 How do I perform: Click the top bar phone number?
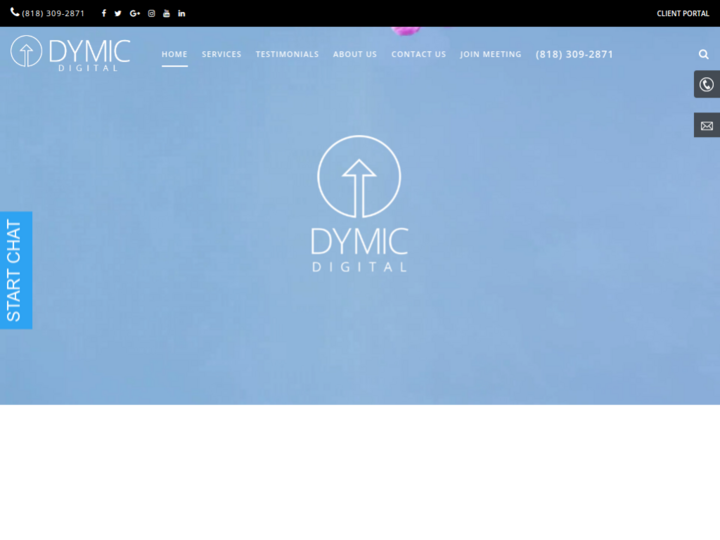[x=48, y=14]
